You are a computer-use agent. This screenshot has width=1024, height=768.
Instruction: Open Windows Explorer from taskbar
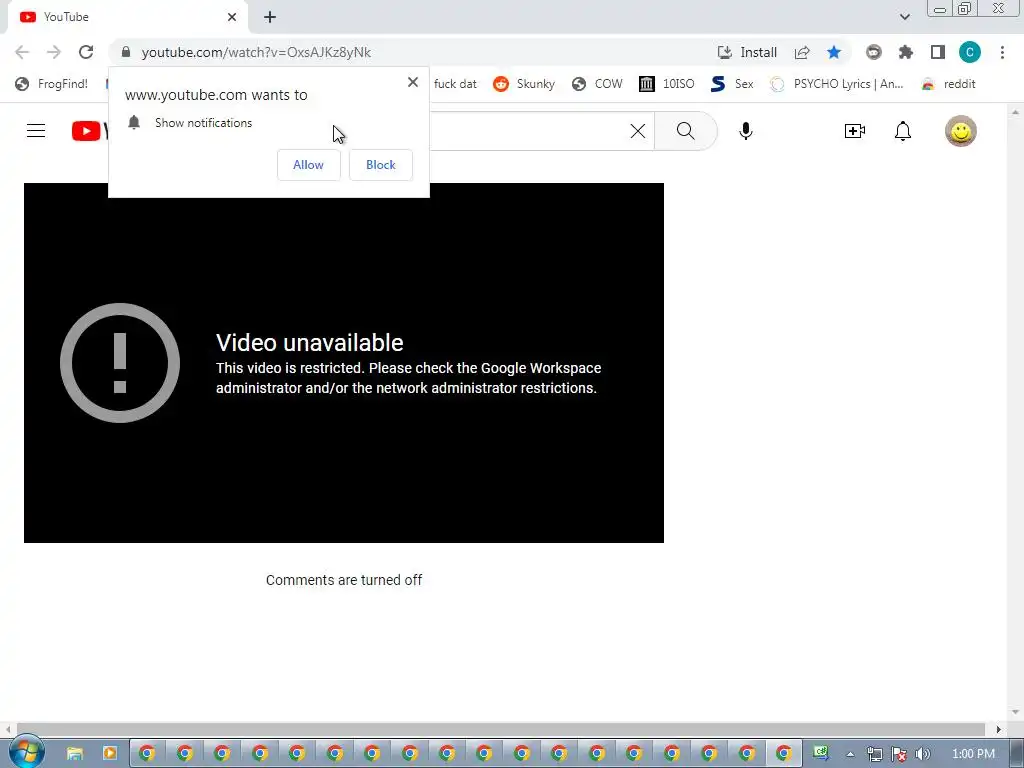tap(75, 754)
